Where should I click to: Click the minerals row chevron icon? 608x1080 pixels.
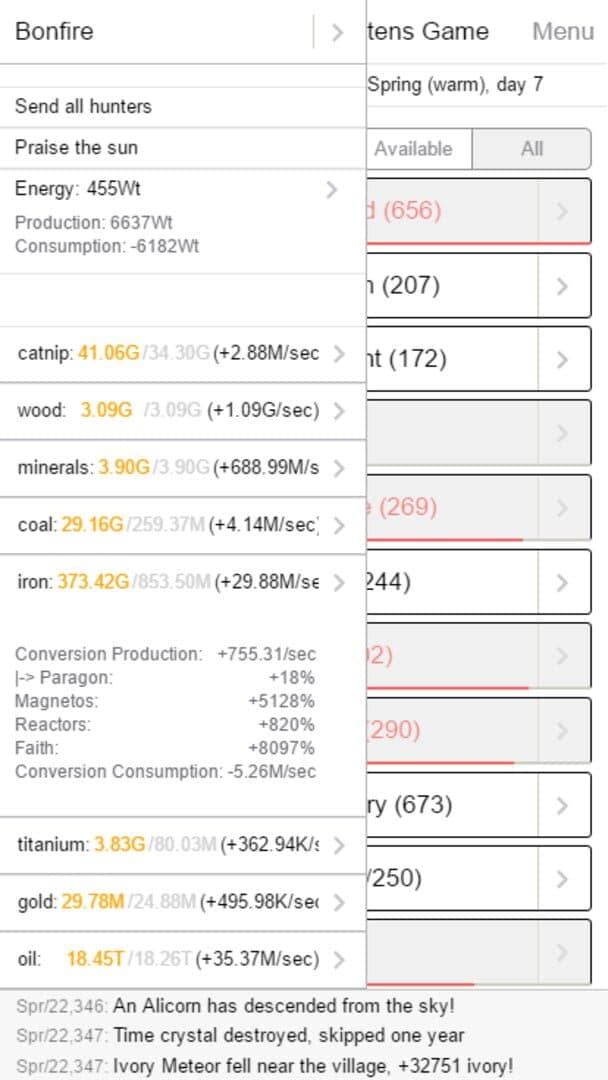(340, 468)
